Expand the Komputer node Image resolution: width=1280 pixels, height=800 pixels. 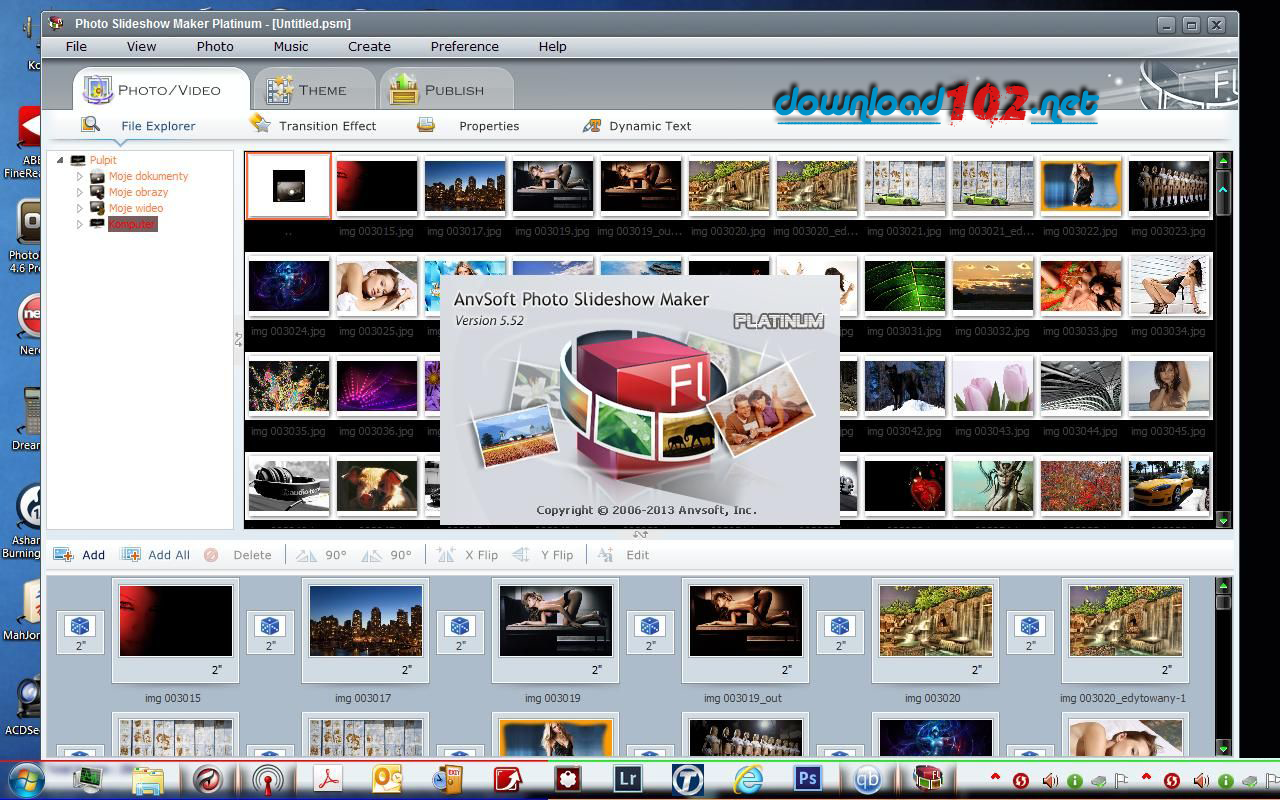(x=80, y=224)
